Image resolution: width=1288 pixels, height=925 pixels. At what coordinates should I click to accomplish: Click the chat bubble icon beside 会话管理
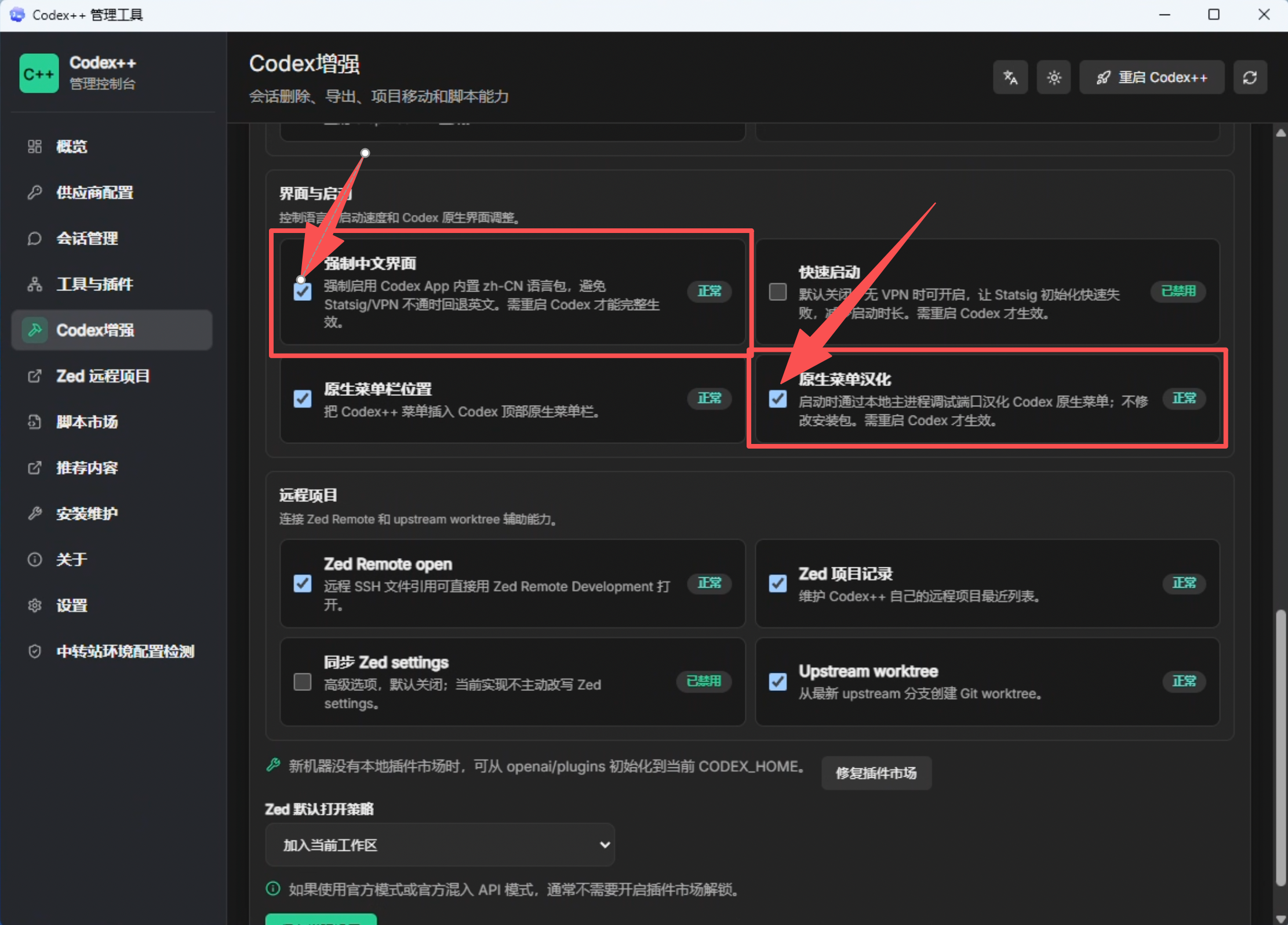[x=35, y=238]
